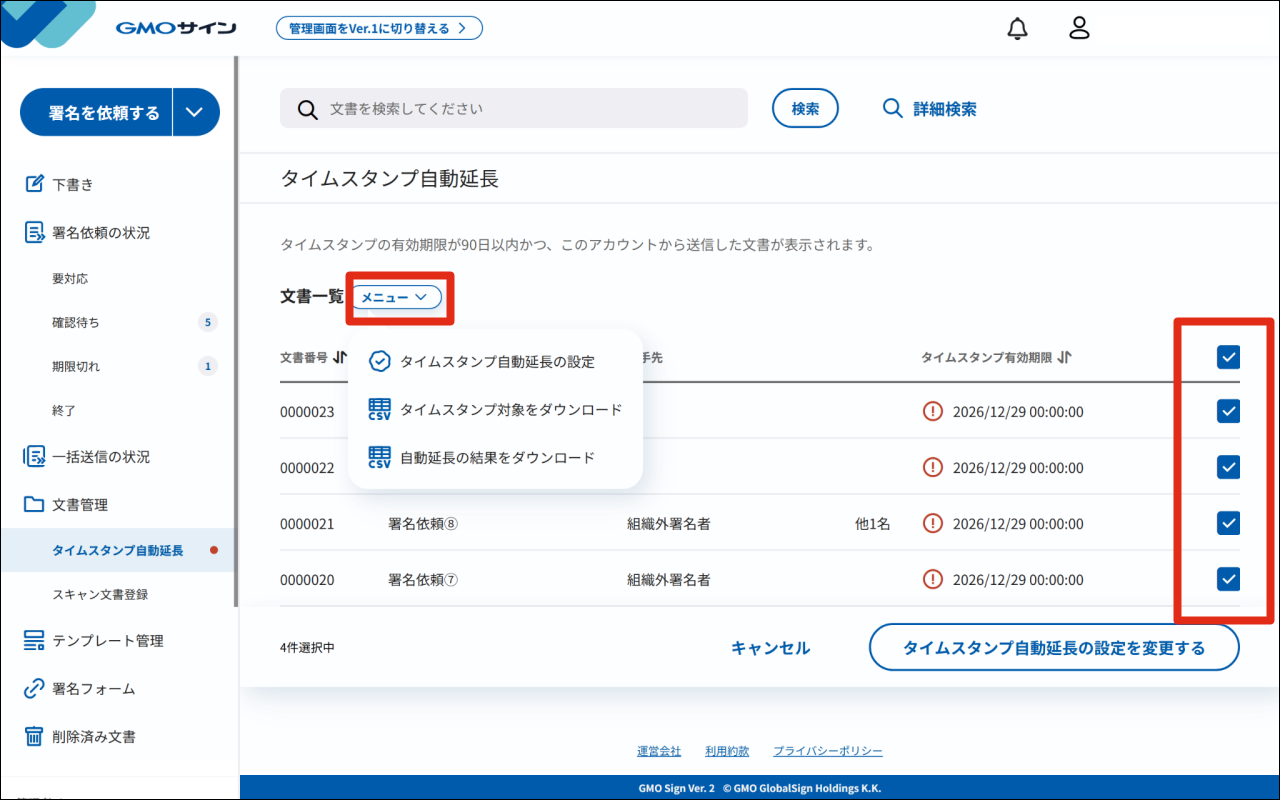Open 詳細検索 advanced search
The width and height of the screenshot is (1280, 800).
click(930, 109)
